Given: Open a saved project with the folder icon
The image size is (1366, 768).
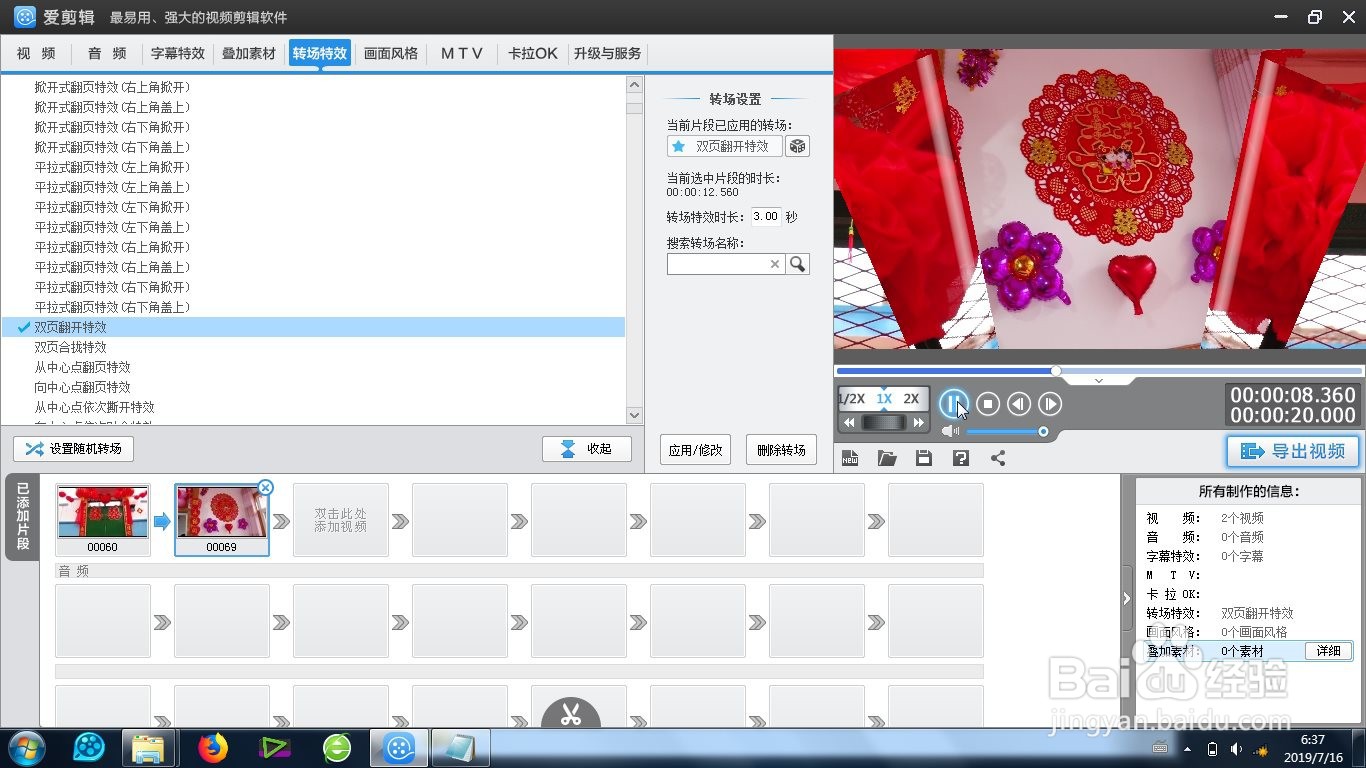Looking at the screenshot, I should pyautogui.click(x=887, y=457).
